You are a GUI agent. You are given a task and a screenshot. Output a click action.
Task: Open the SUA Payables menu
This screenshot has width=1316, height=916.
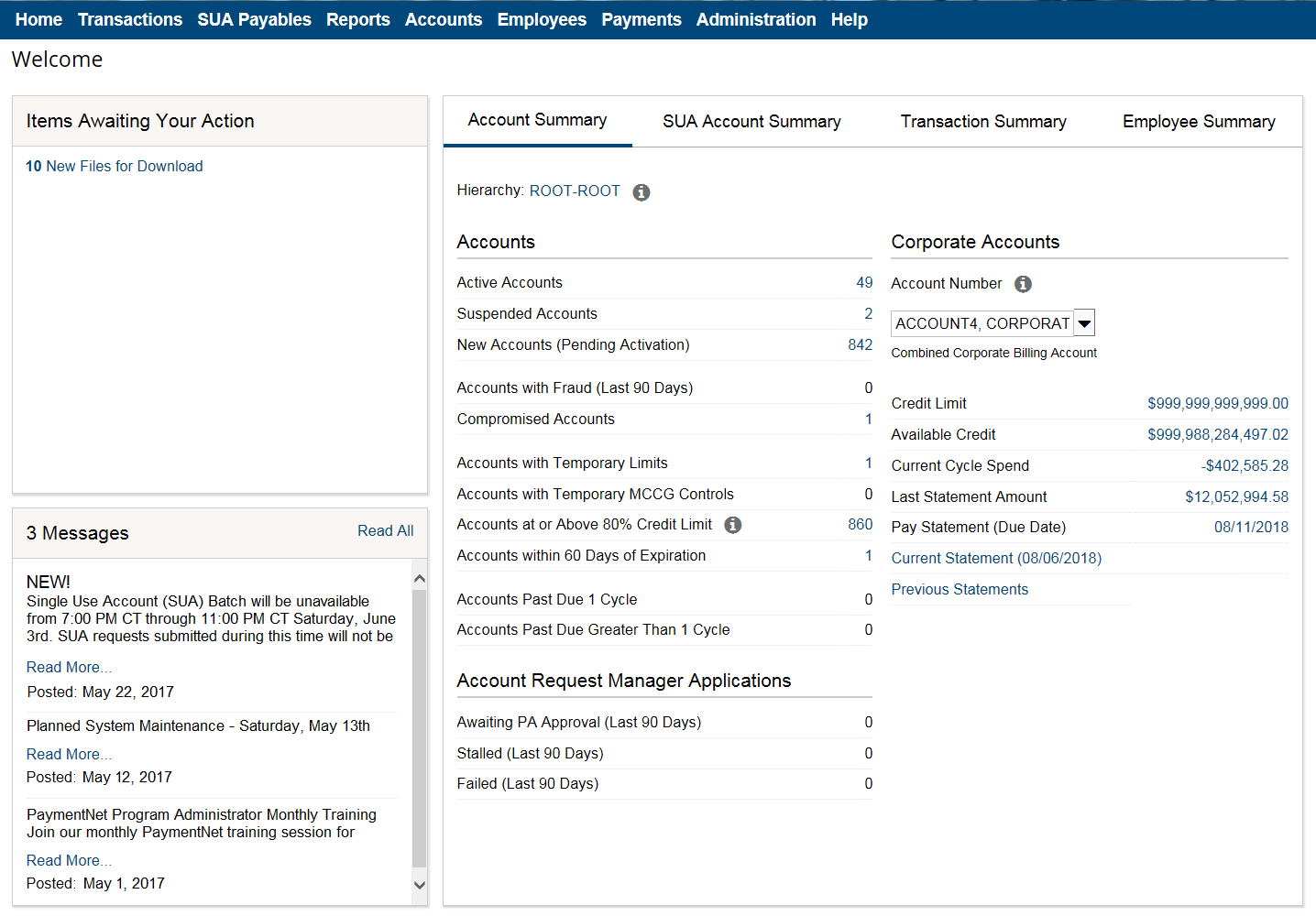pos(254,19)
